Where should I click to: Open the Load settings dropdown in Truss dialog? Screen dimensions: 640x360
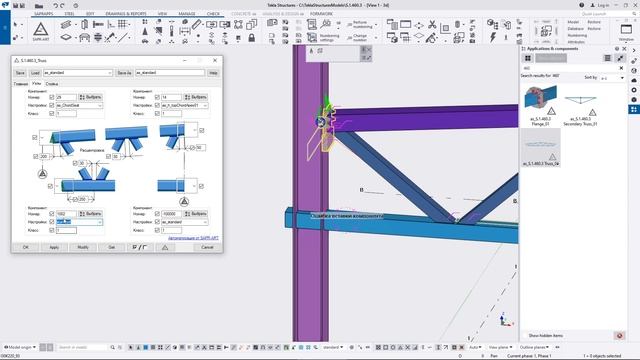pyautogui.click(x=78, y=73)
